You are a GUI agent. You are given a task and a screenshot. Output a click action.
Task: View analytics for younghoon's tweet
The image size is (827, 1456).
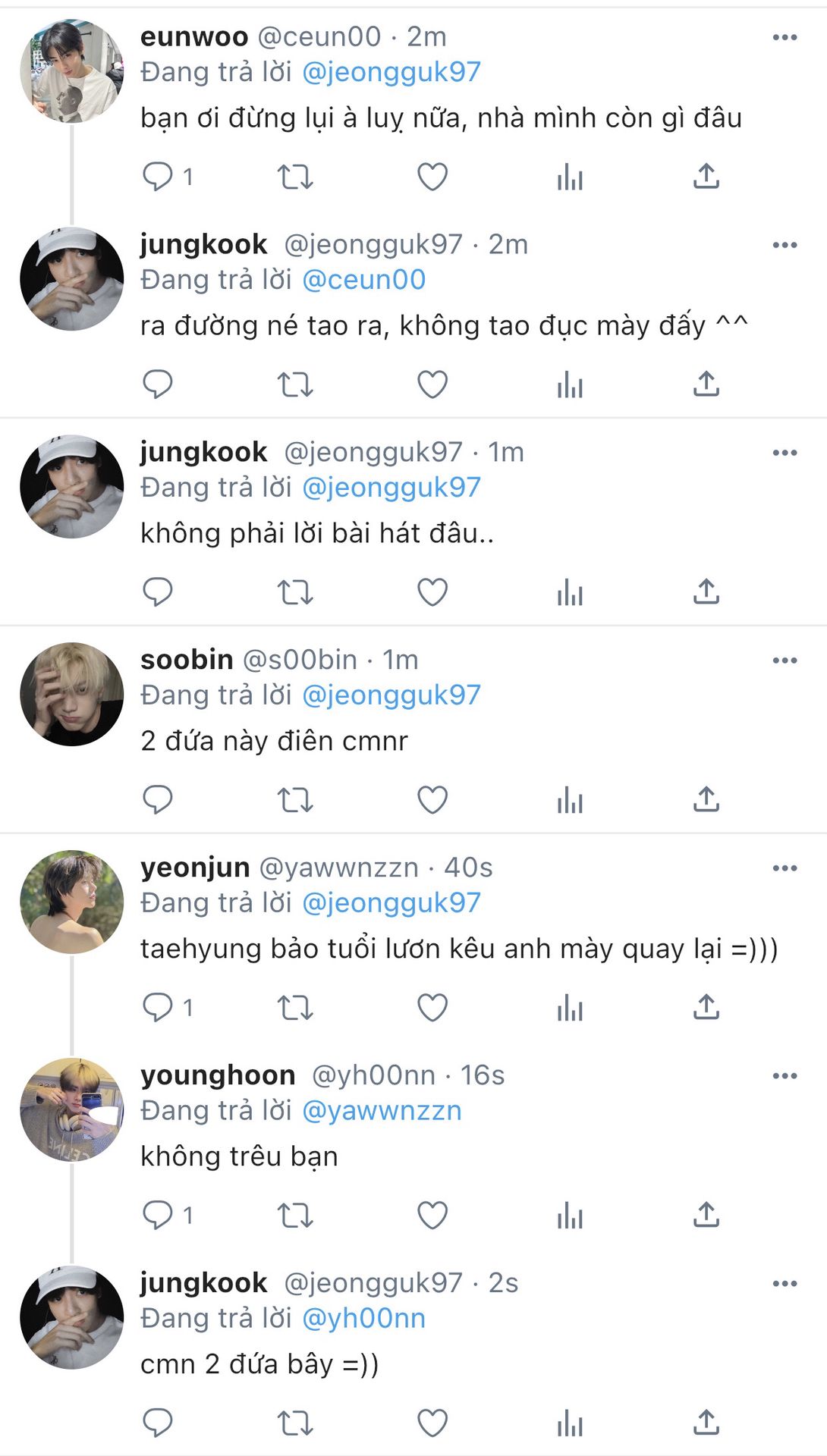569,1216
